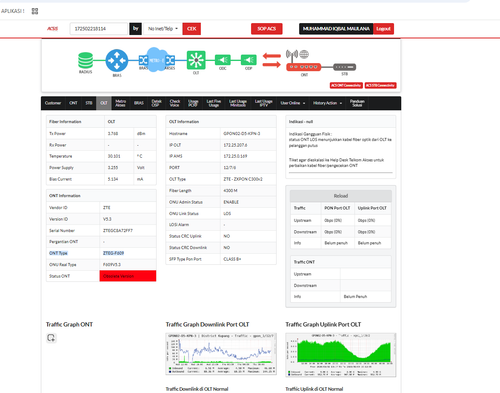Open the Panduan Solusi tab
The height and width of the screenshot is (393, 500).
click(x=357, y=103)
